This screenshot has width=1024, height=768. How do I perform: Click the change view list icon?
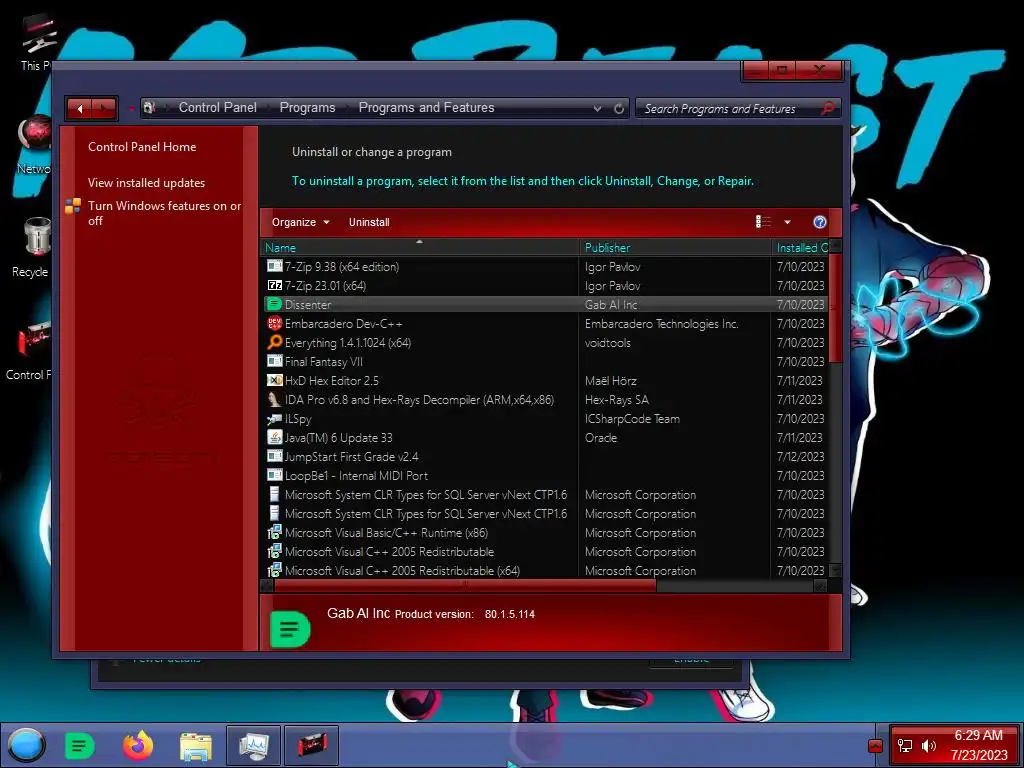pos(763,222)
